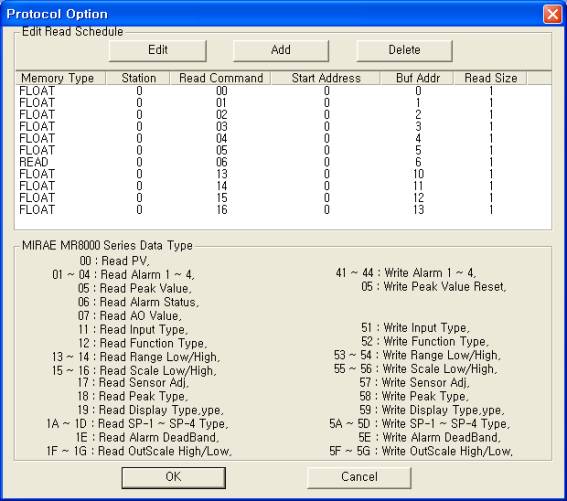
Task: Select the FLOAT row with command 13
Action: tap(284, 174)
